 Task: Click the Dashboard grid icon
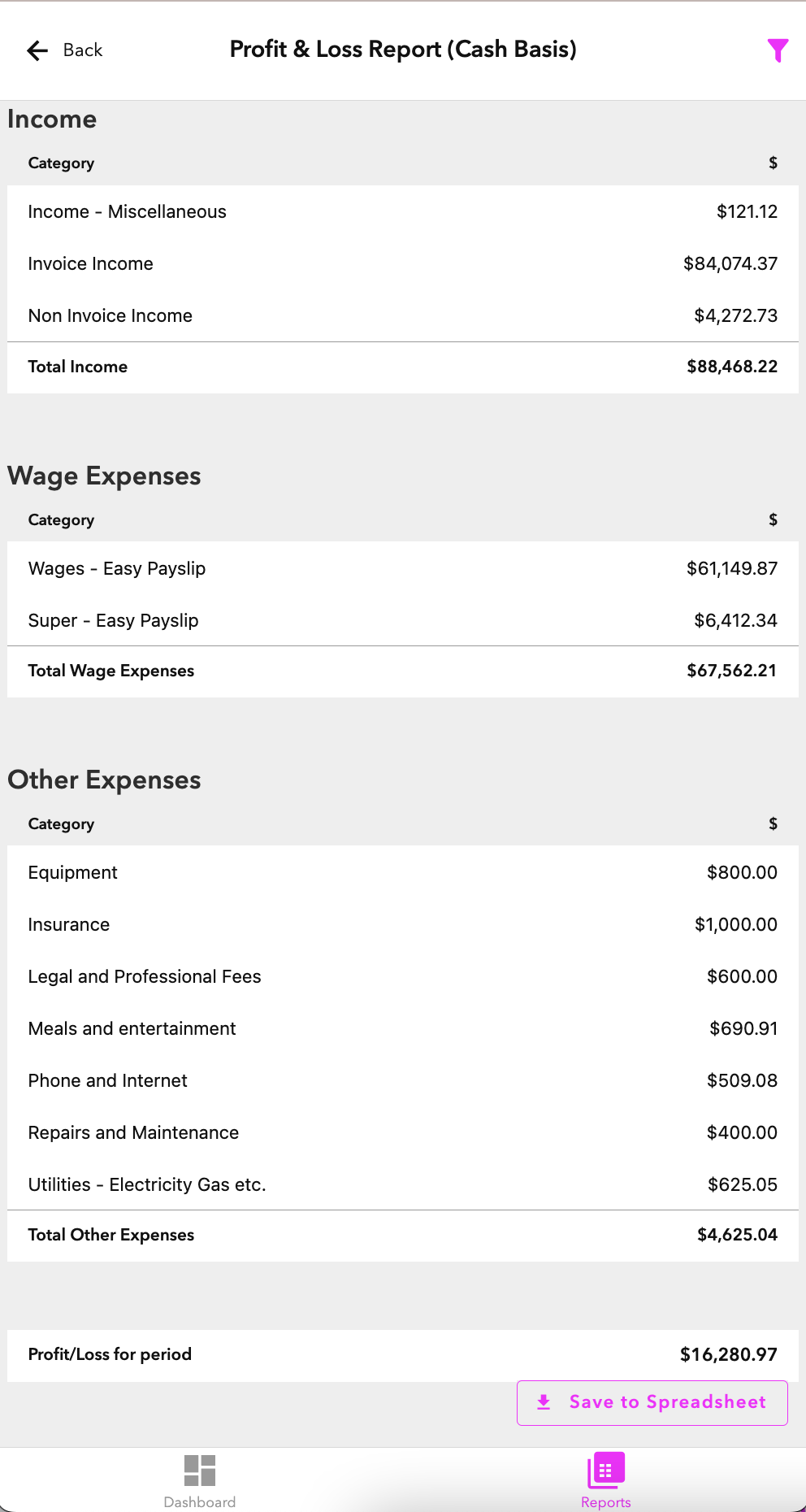[200, 1470]
